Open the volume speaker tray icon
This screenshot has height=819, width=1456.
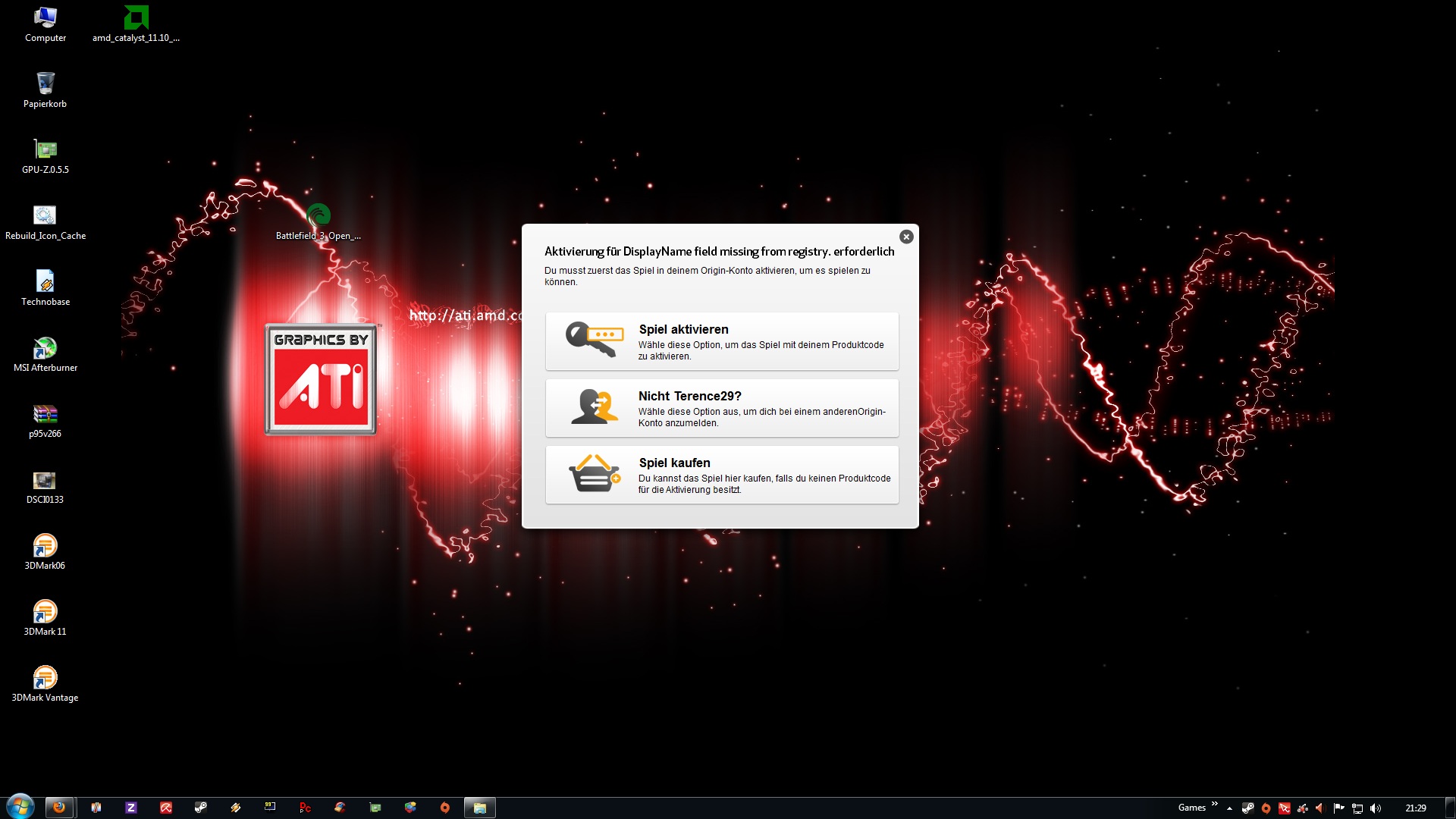tap(1376, 808)
